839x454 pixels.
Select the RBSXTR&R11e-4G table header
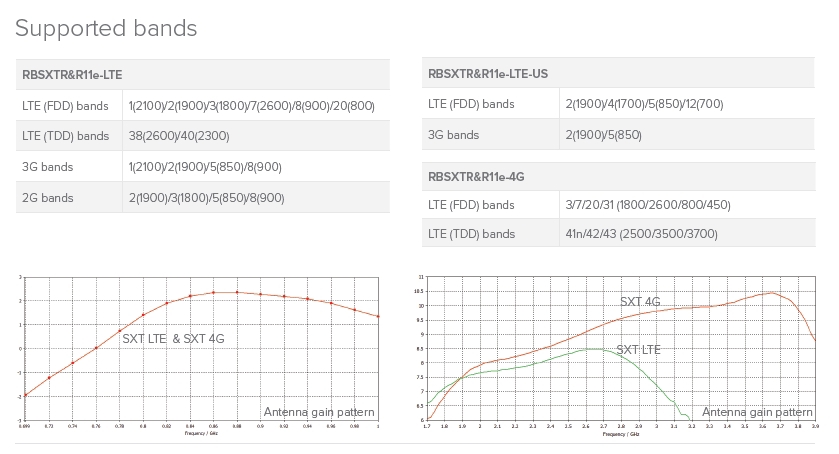(x=476, y=176)
